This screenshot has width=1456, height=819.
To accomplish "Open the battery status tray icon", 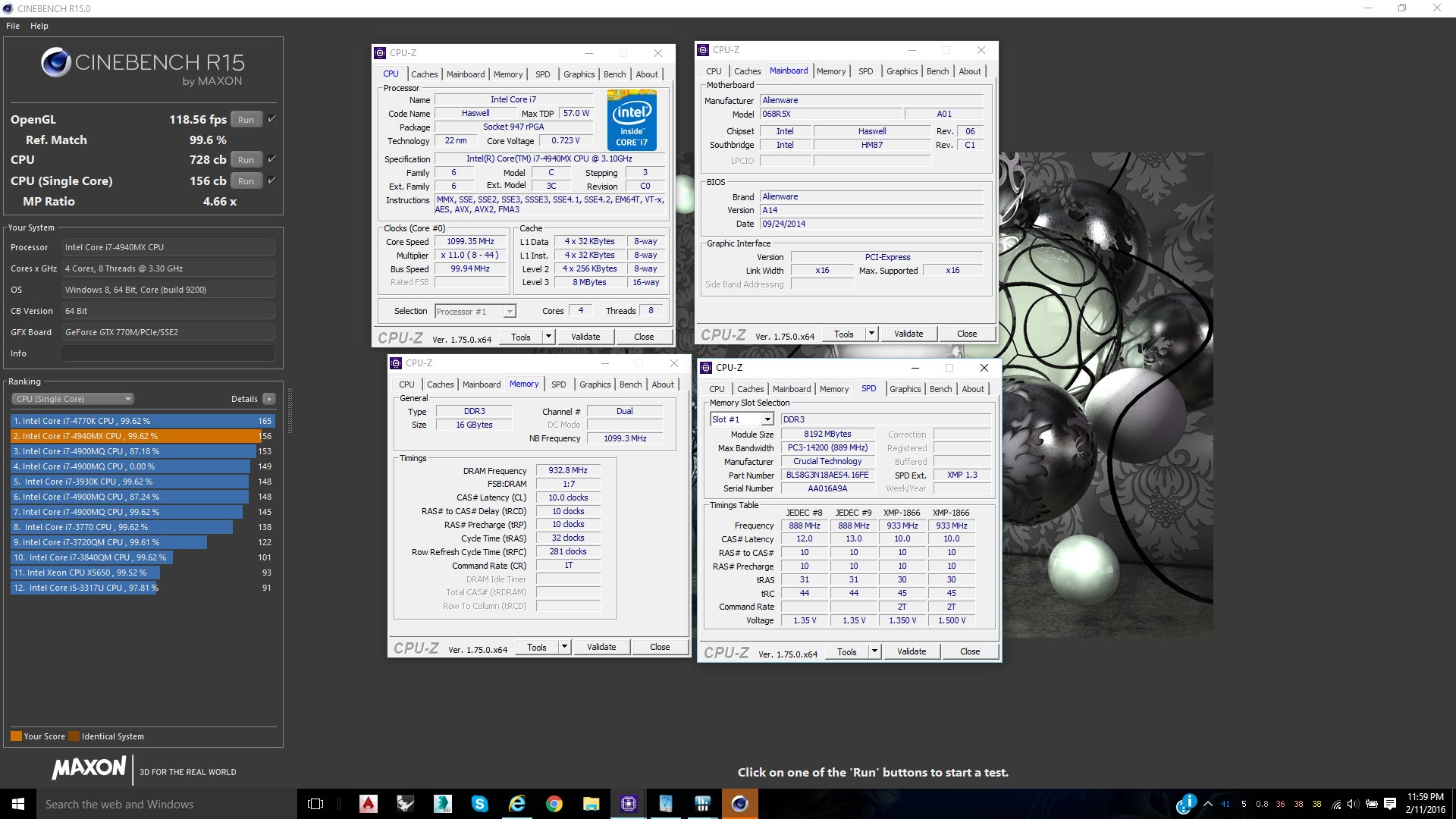I will click(1371, 804).
